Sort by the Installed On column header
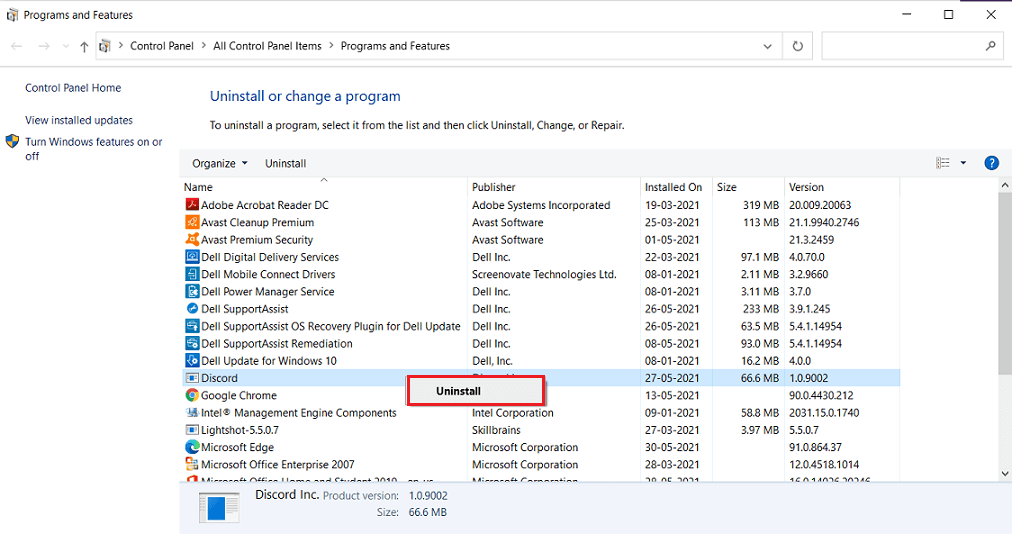Image resolution: width=1012 pixels, height=534 pixels. 676,187
